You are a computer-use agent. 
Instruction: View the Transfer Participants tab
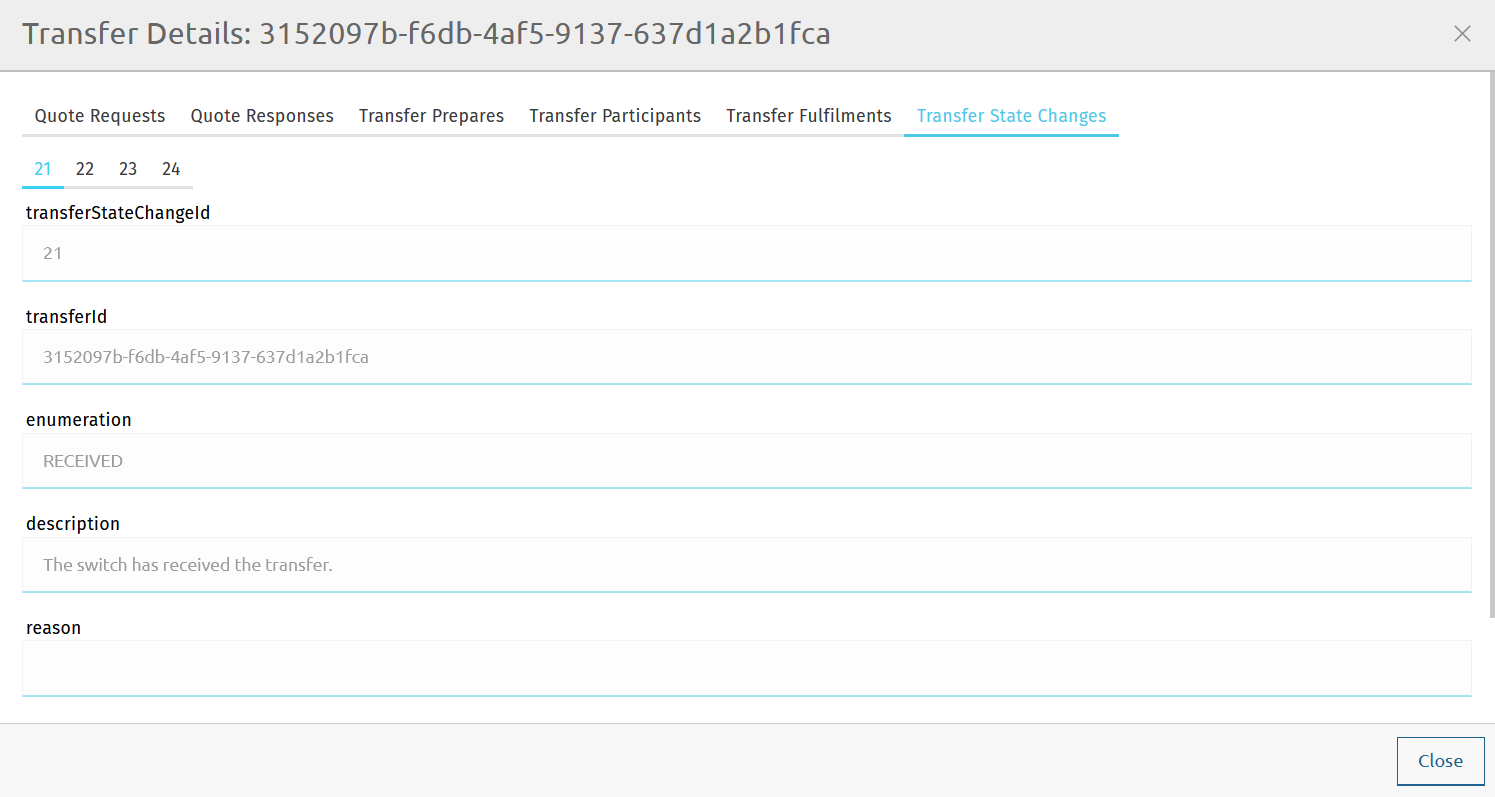tap(615, 116)
